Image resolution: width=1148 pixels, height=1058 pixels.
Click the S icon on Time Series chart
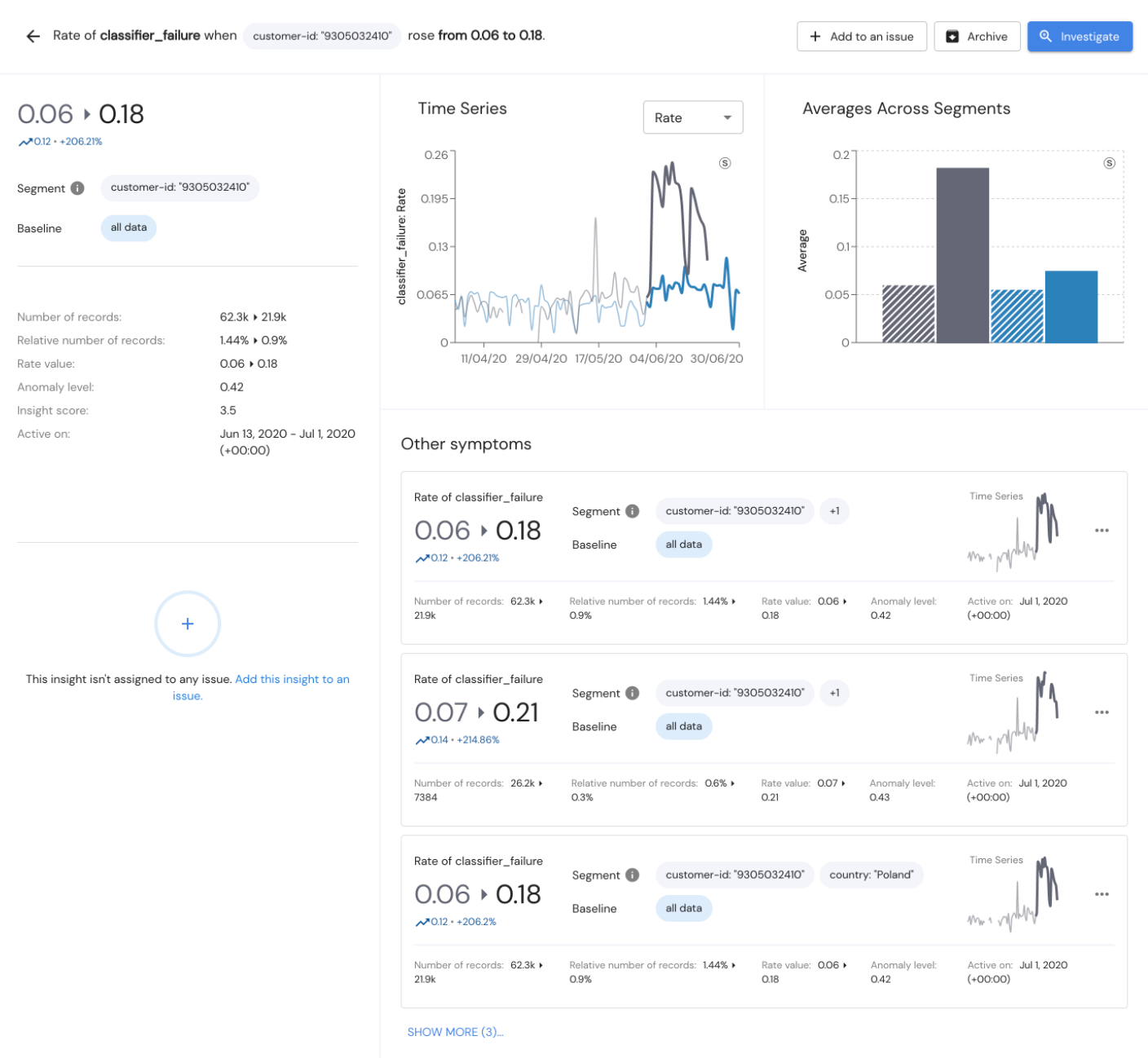click(724, 163)
